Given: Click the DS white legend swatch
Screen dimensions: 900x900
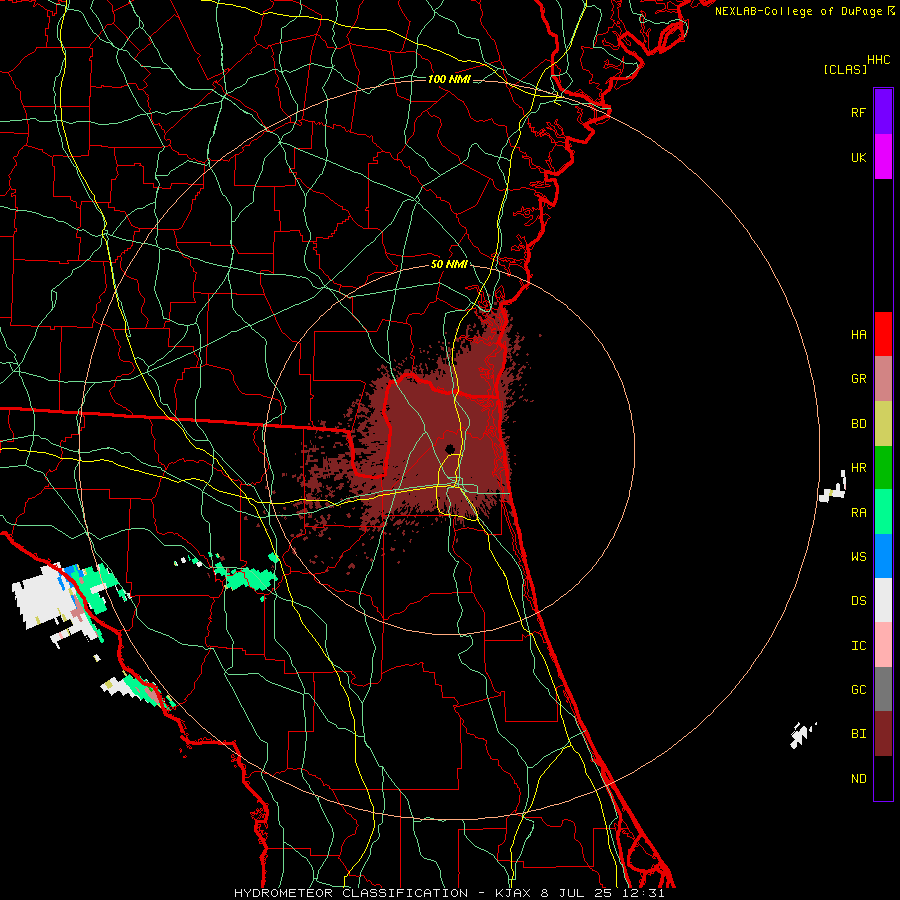Looking at the screenshot, I should (x=883, y=600).
